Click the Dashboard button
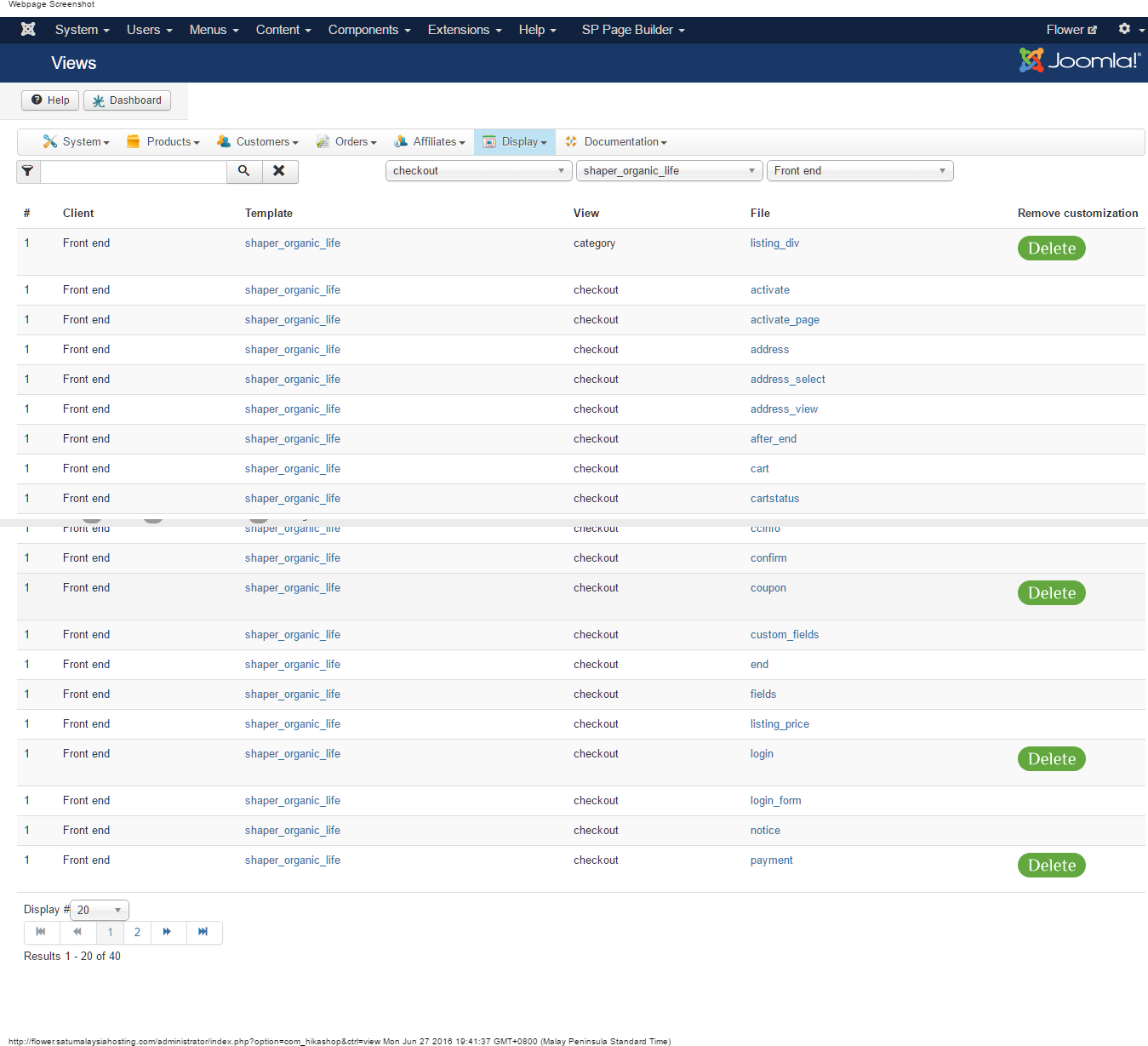 tap(127, 100)
